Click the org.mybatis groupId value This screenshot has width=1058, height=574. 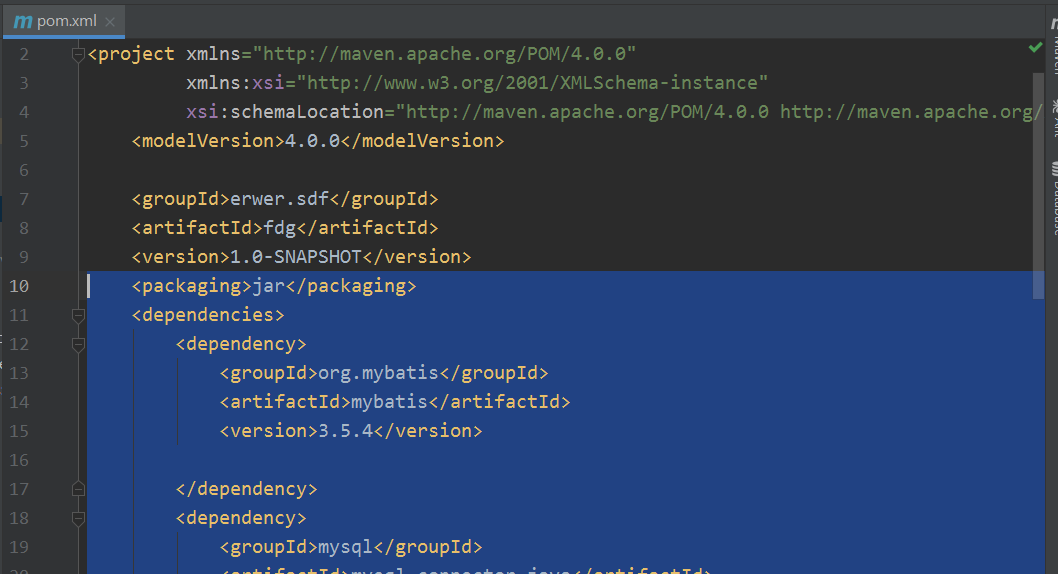pyautogui.click(x=379, y=373)
